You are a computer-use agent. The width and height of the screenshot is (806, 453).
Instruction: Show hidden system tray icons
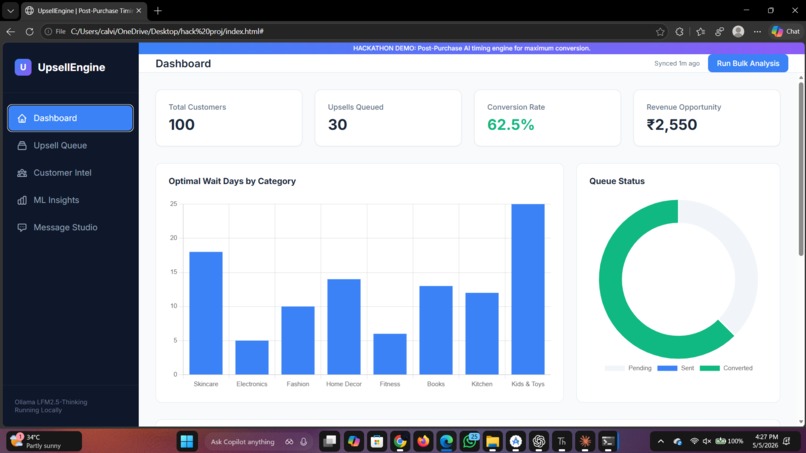[661, 441]
